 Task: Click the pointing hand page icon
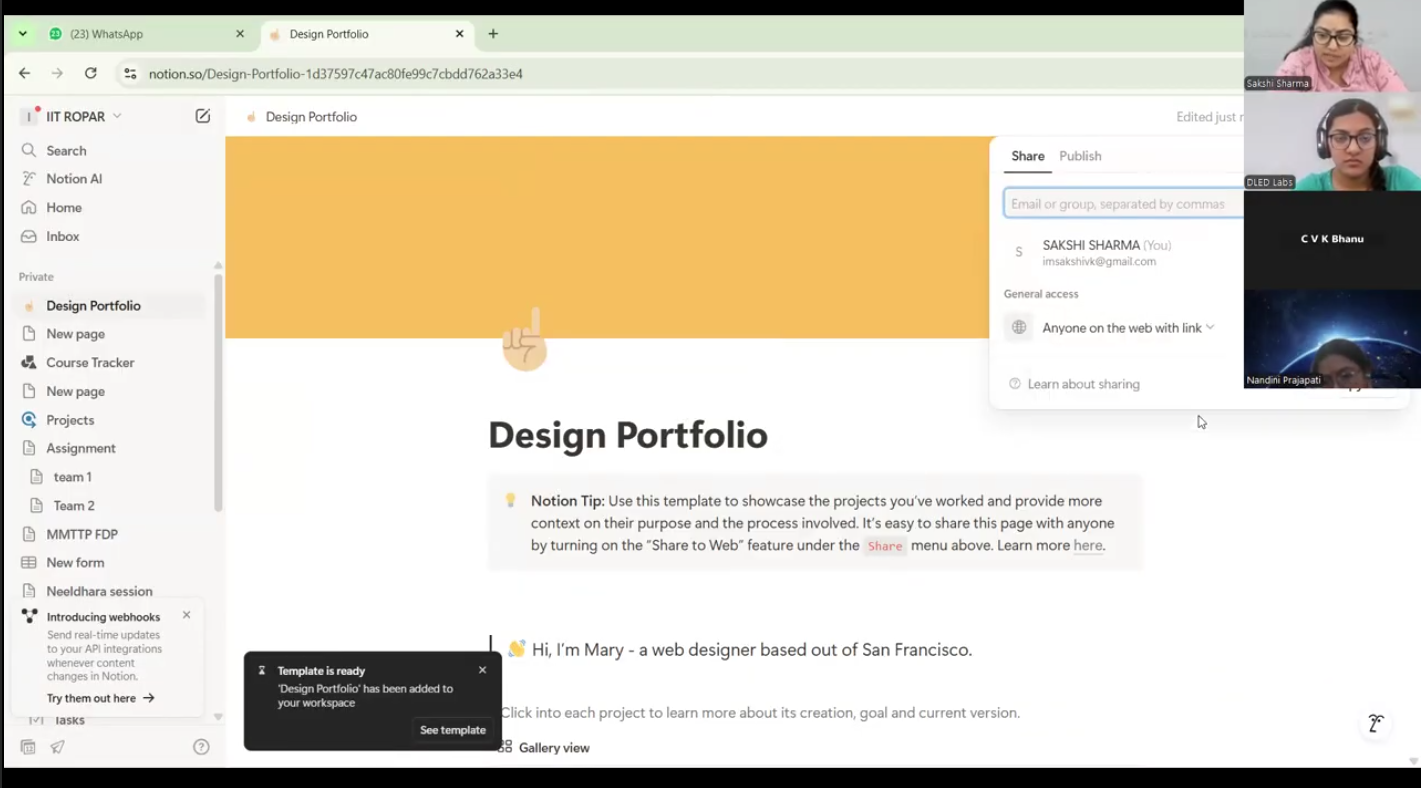pos(525,340)
